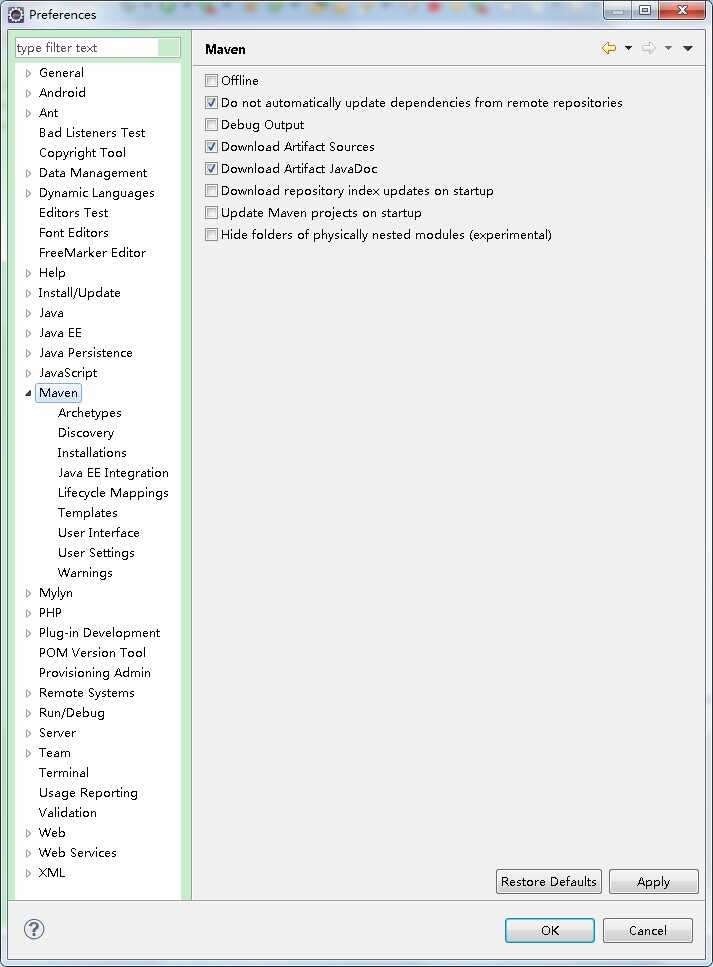The image size is (713, 967).
Task: Click the help question mark icon
Action: click(34, 929)
